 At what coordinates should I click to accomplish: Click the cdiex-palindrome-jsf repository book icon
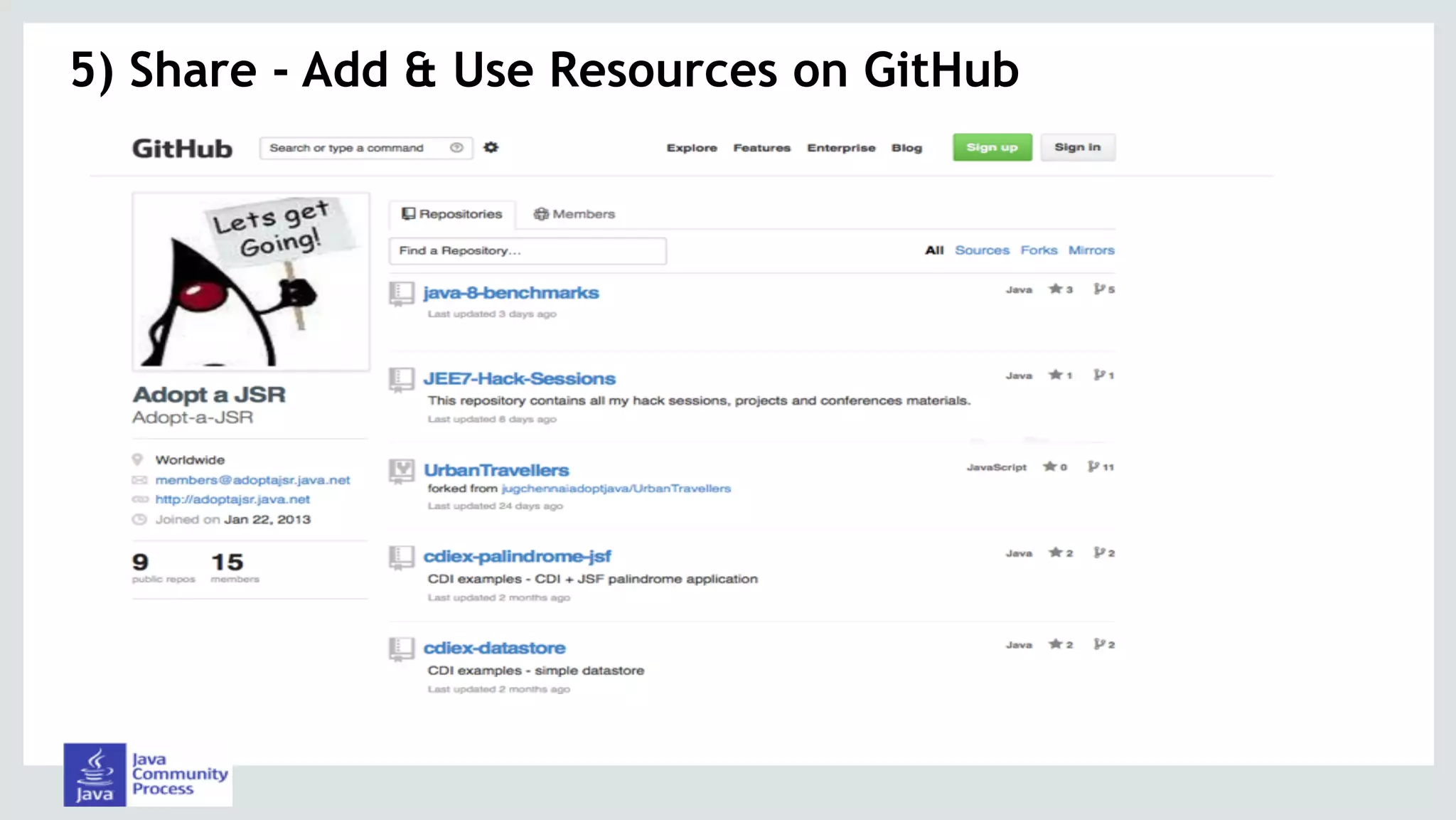tap(401, 557)
